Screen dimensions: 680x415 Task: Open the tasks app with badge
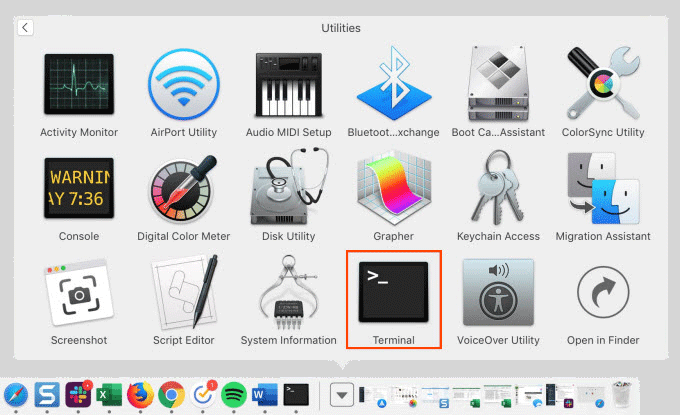pyautogui.click(x=203, y=395)
